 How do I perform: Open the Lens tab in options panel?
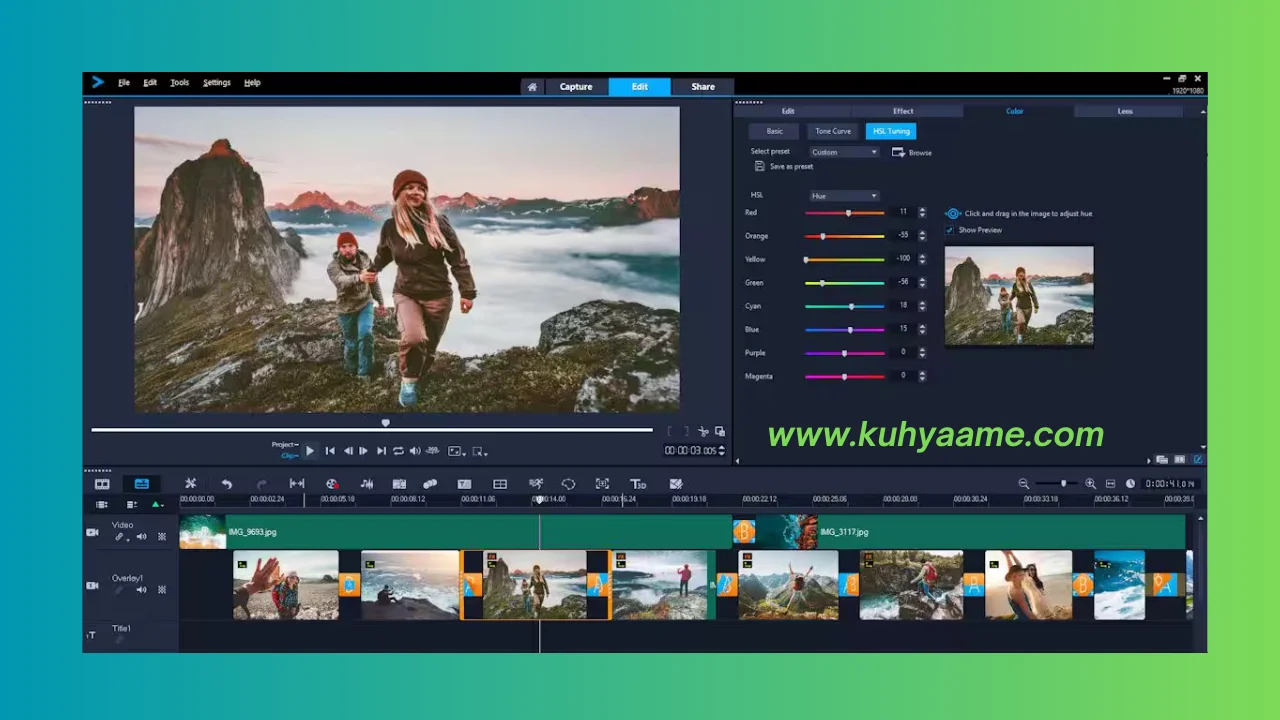click(1125, 111)
